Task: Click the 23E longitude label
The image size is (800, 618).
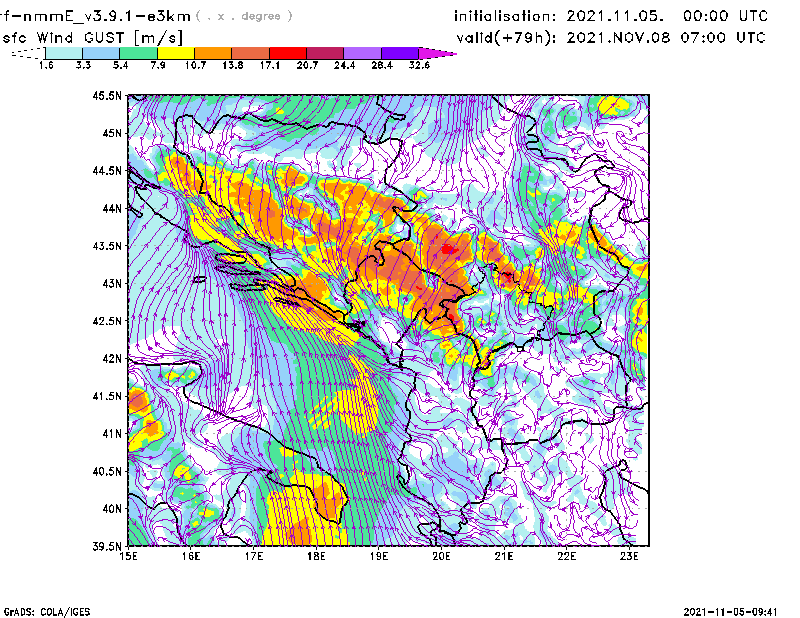Action: (x=629, y=556)
